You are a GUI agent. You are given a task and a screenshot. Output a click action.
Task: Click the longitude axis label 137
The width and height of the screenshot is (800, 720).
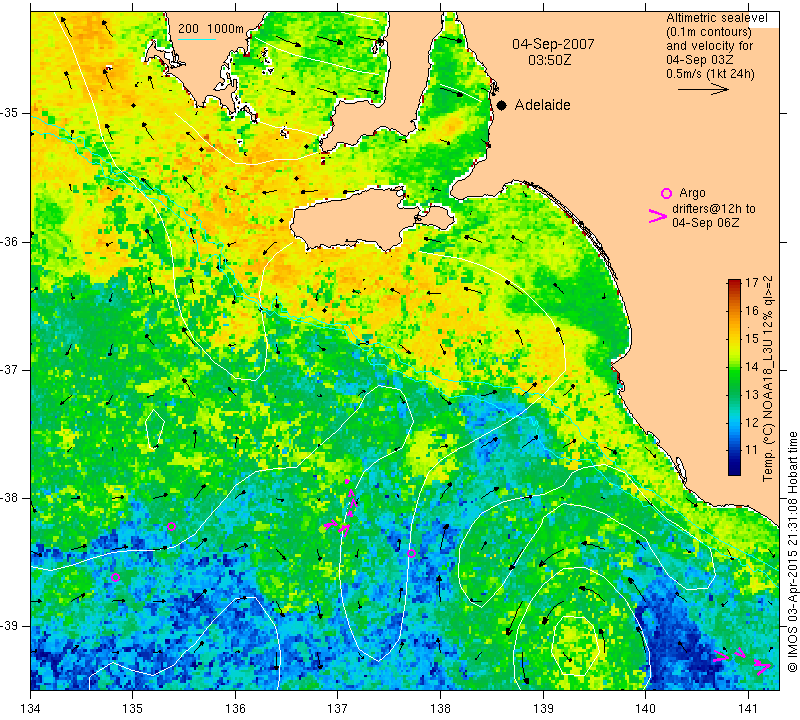(x=338, y=709)
